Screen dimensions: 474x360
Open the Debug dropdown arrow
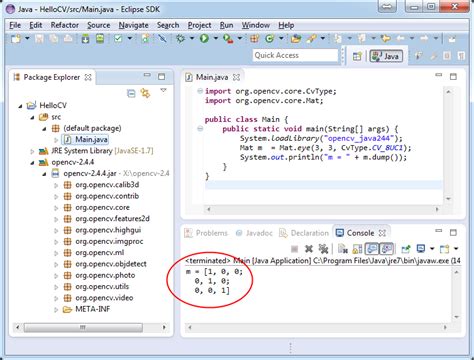click(192, 39)
